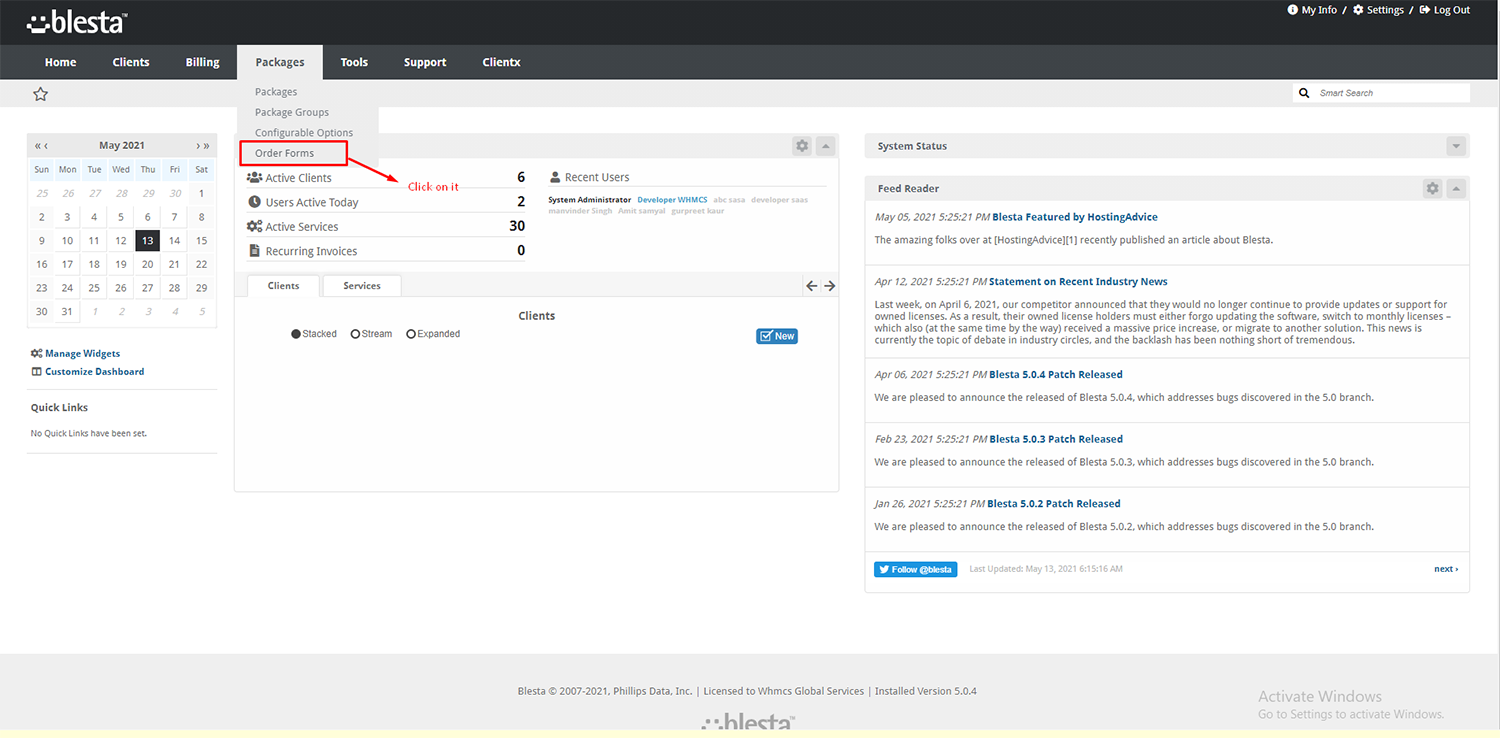The width and height of the screenshot is (1500, 738).
Task: Click Manage Widgets link
Action: click(75, 353)
